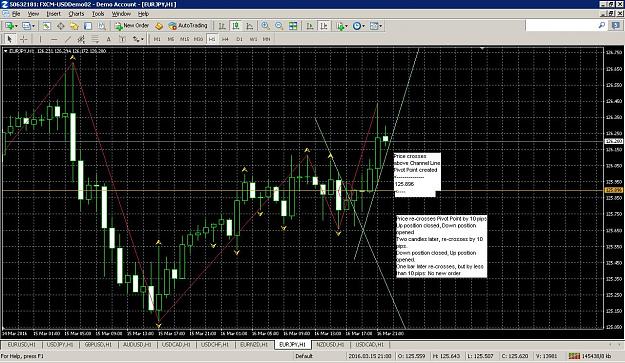Switch to the EURUSD,H1 chart tab
This screenshot has width=625, height=363.
tap(22, 344)
